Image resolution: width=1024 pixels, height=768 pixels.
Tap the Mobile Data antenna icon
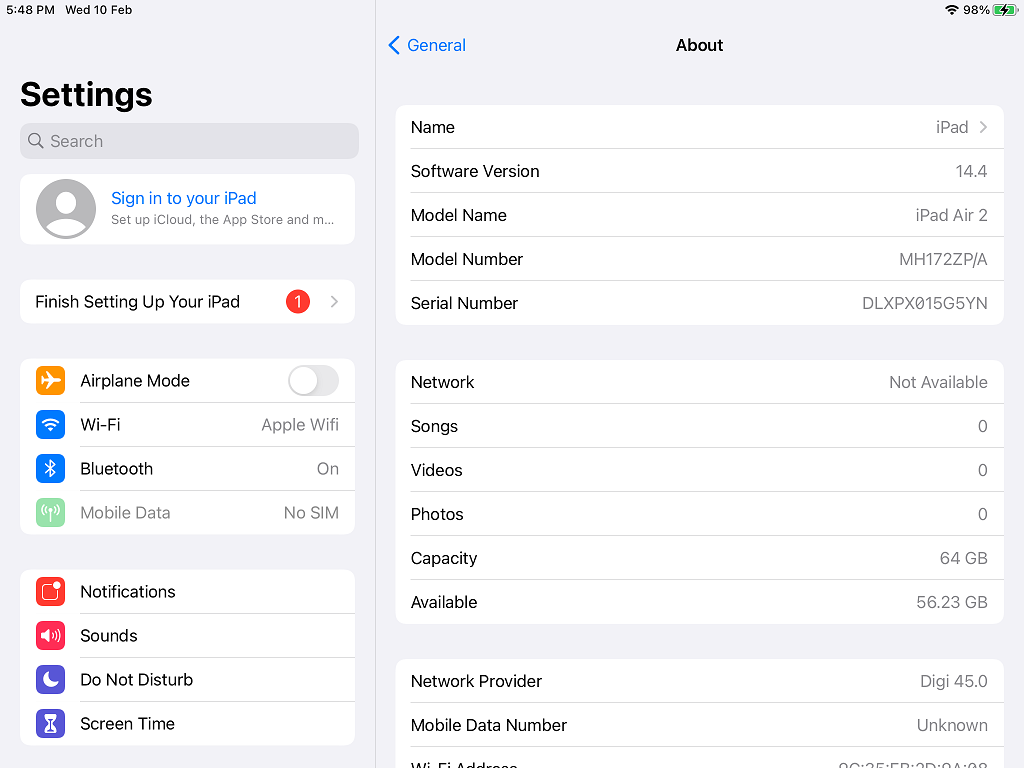[50, 513]
